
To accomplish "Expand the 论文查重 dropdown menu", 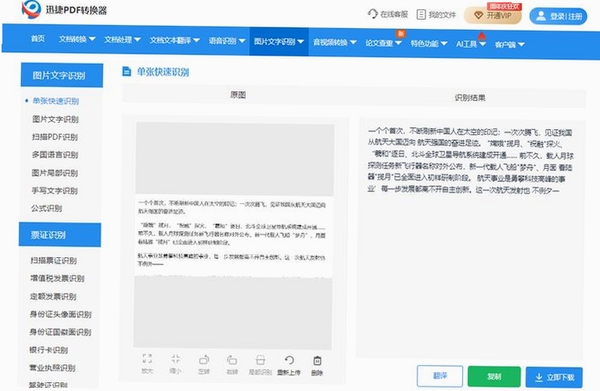I will tap(383, 43).
